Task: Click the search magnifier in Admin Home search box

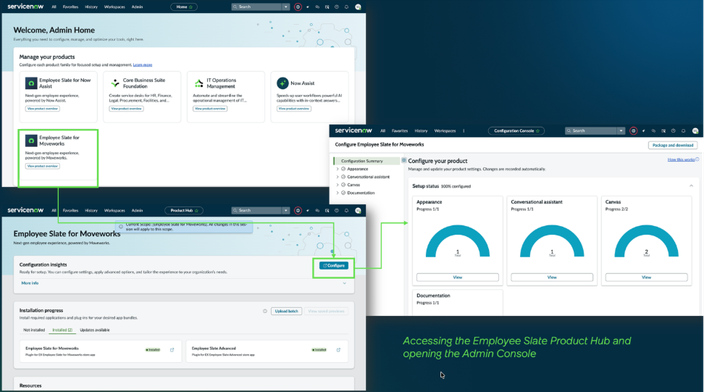Action: (235, 7)
